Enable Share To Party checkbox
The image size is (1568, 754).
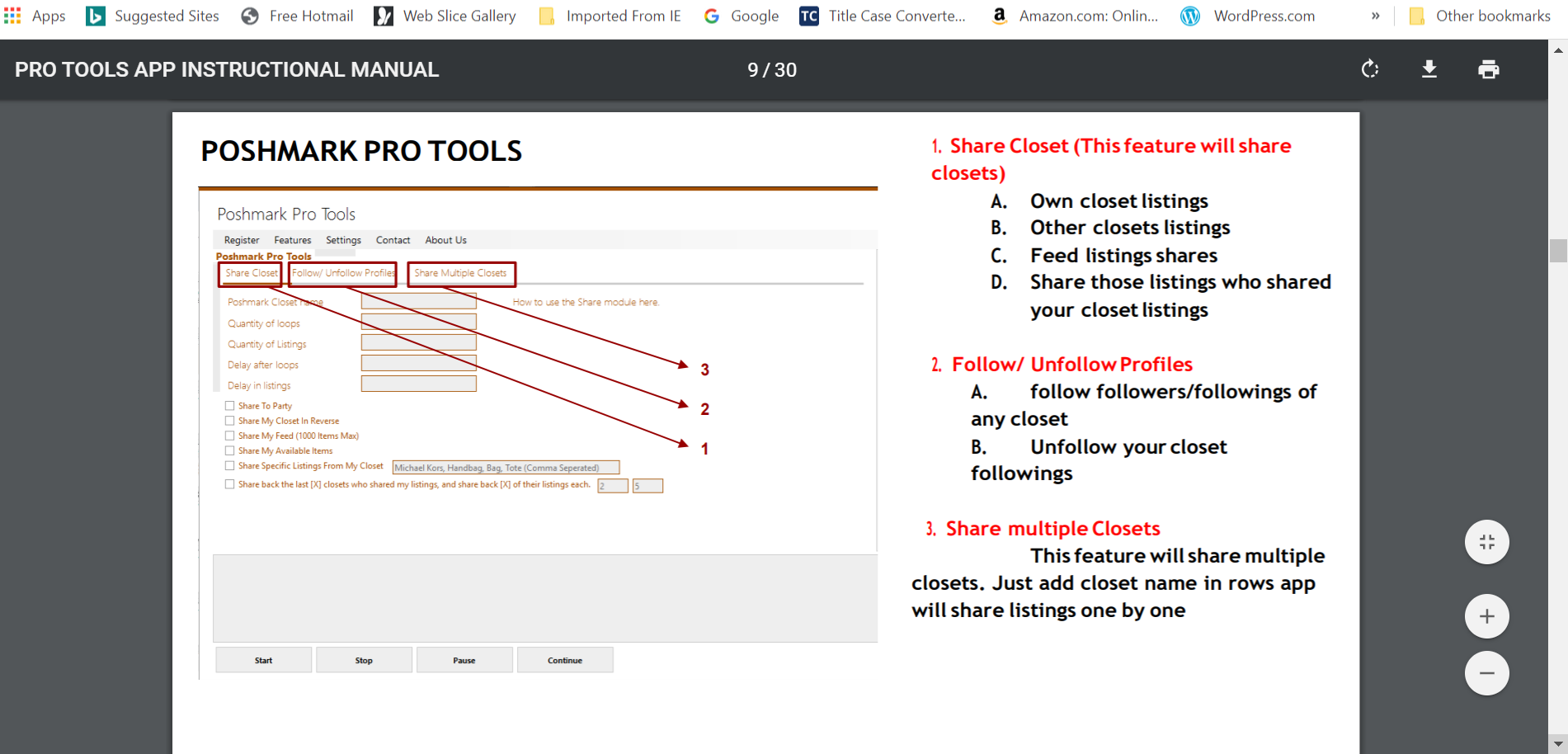coord(230,406)
